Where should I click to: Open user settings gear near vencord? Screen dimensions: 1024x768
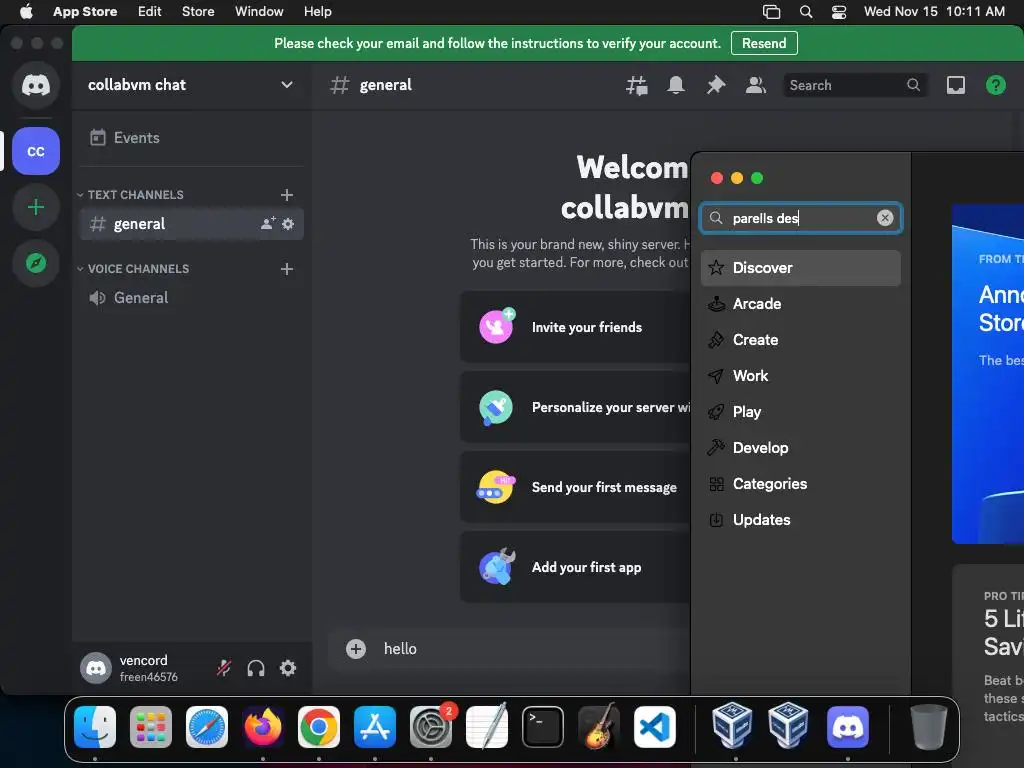[288, 668]
